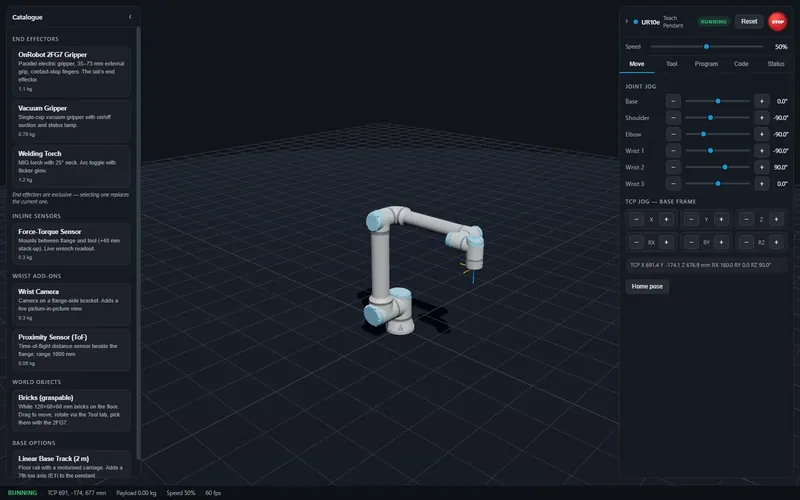Jog TCP negative Y with minus button

tap(691, 219)
